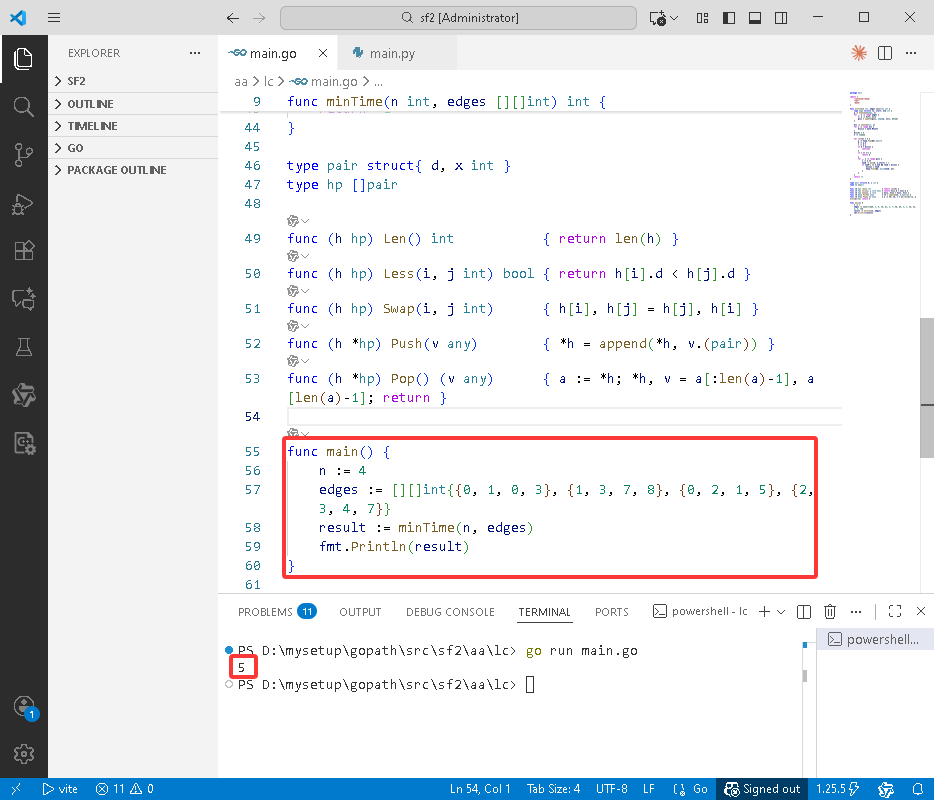934x800 pixels.
Task: Close the bottom panel
Action: (921, 611)
